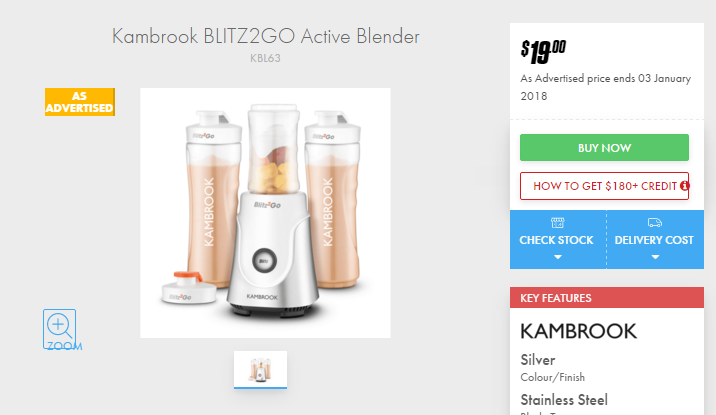This screenshot has height=415, width=716.
Task: Click the Silver Colour/Finish feature
Action: 553,368
